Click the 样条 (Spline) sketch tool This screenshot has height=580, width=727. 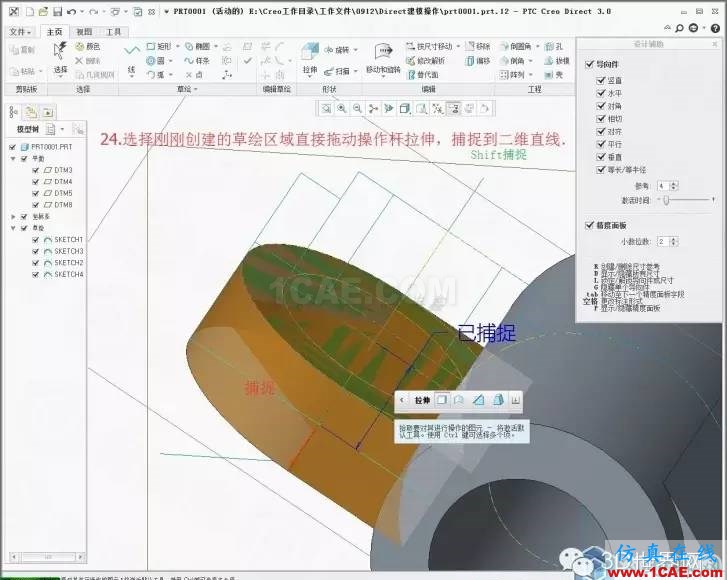[197, 61]
